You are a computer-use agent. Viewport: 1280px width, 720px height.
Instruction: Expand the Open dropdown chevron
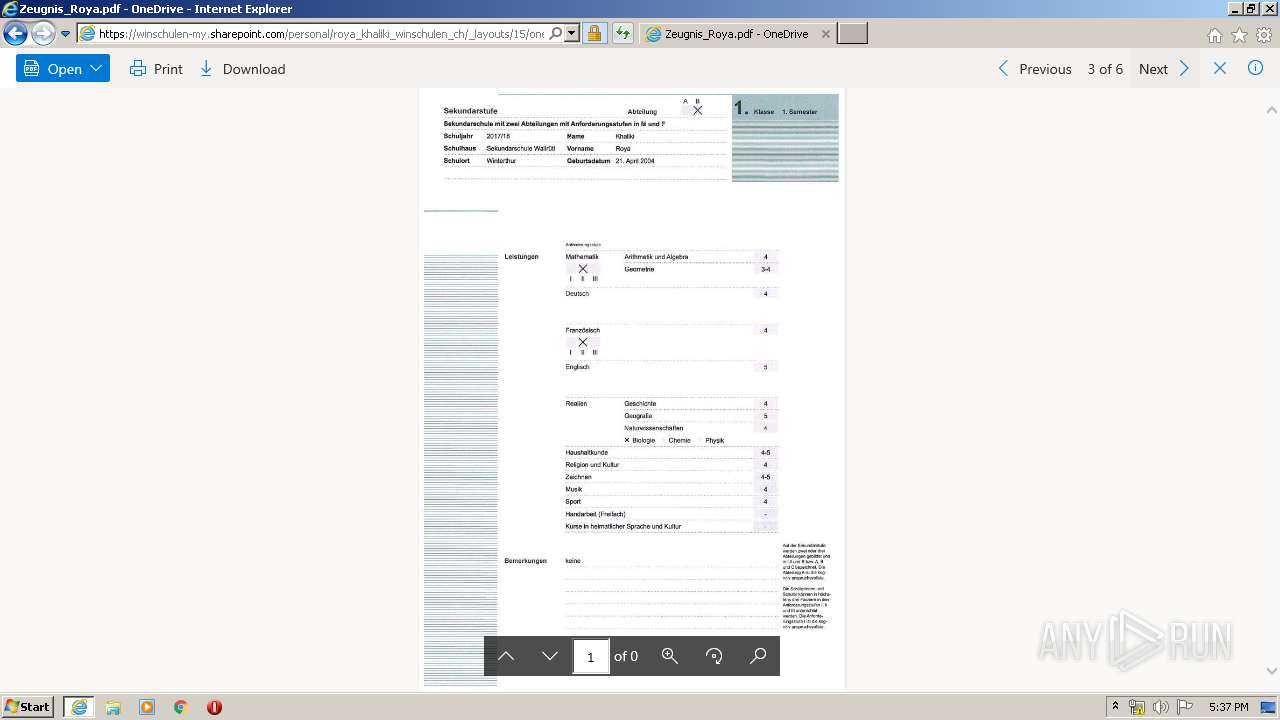[x=96, y=69]
